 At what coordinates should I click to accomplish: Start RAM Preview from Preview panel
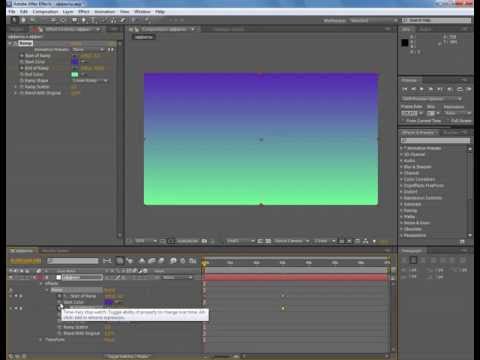pos(469,89)
